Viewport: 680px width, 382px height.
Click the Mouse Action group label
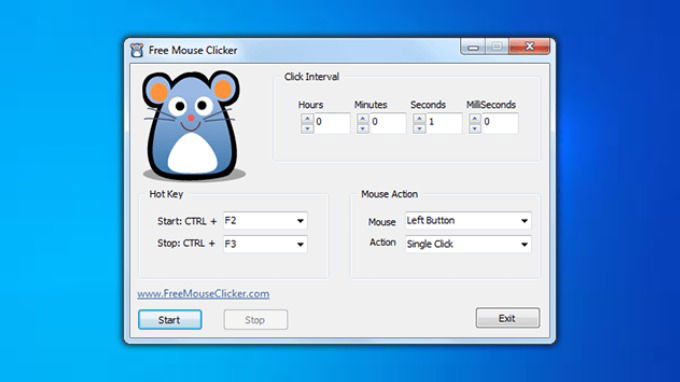[389, 194]
